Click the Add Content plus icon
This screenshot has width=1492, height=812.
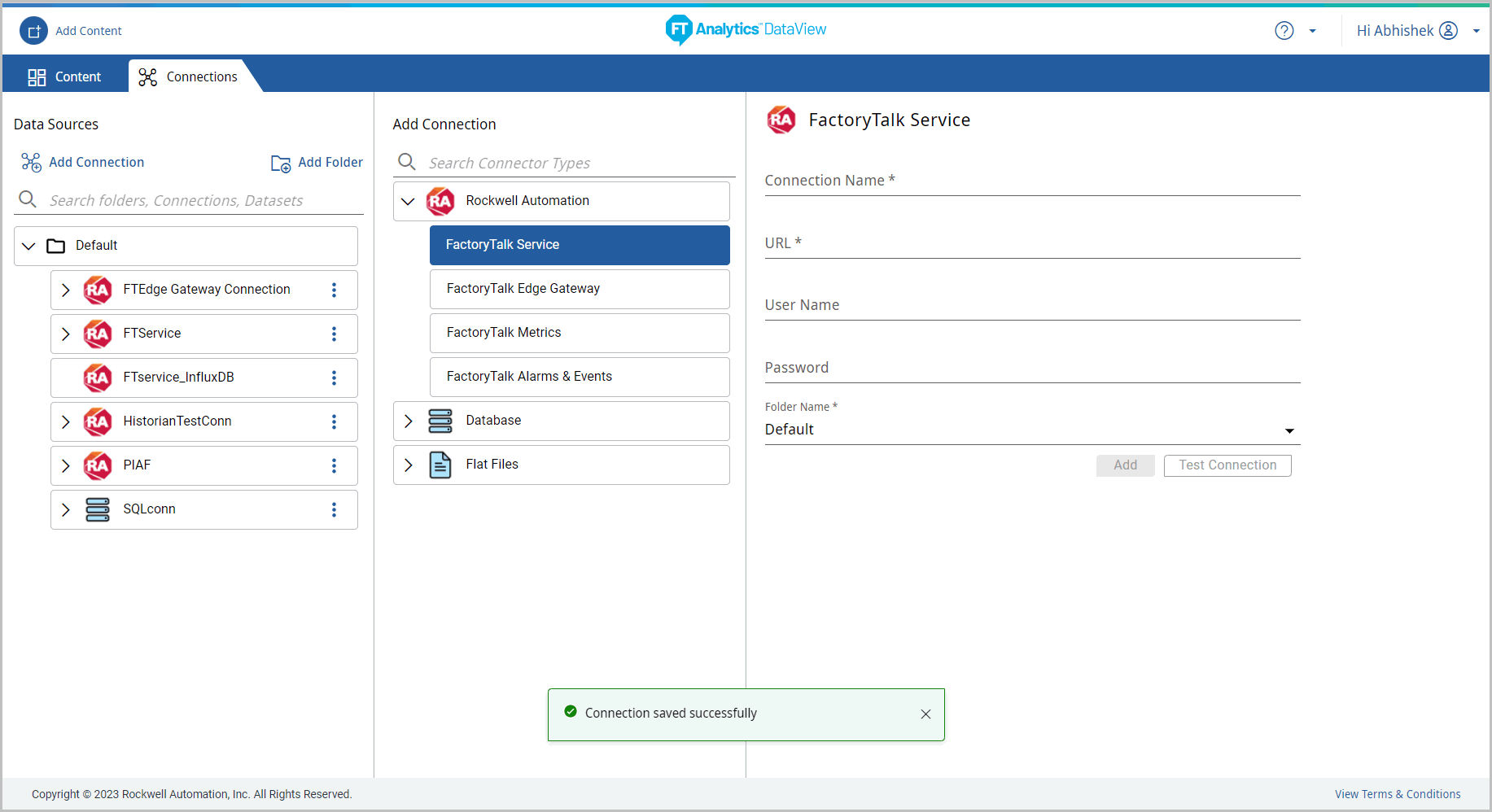[x=33, y=31]
